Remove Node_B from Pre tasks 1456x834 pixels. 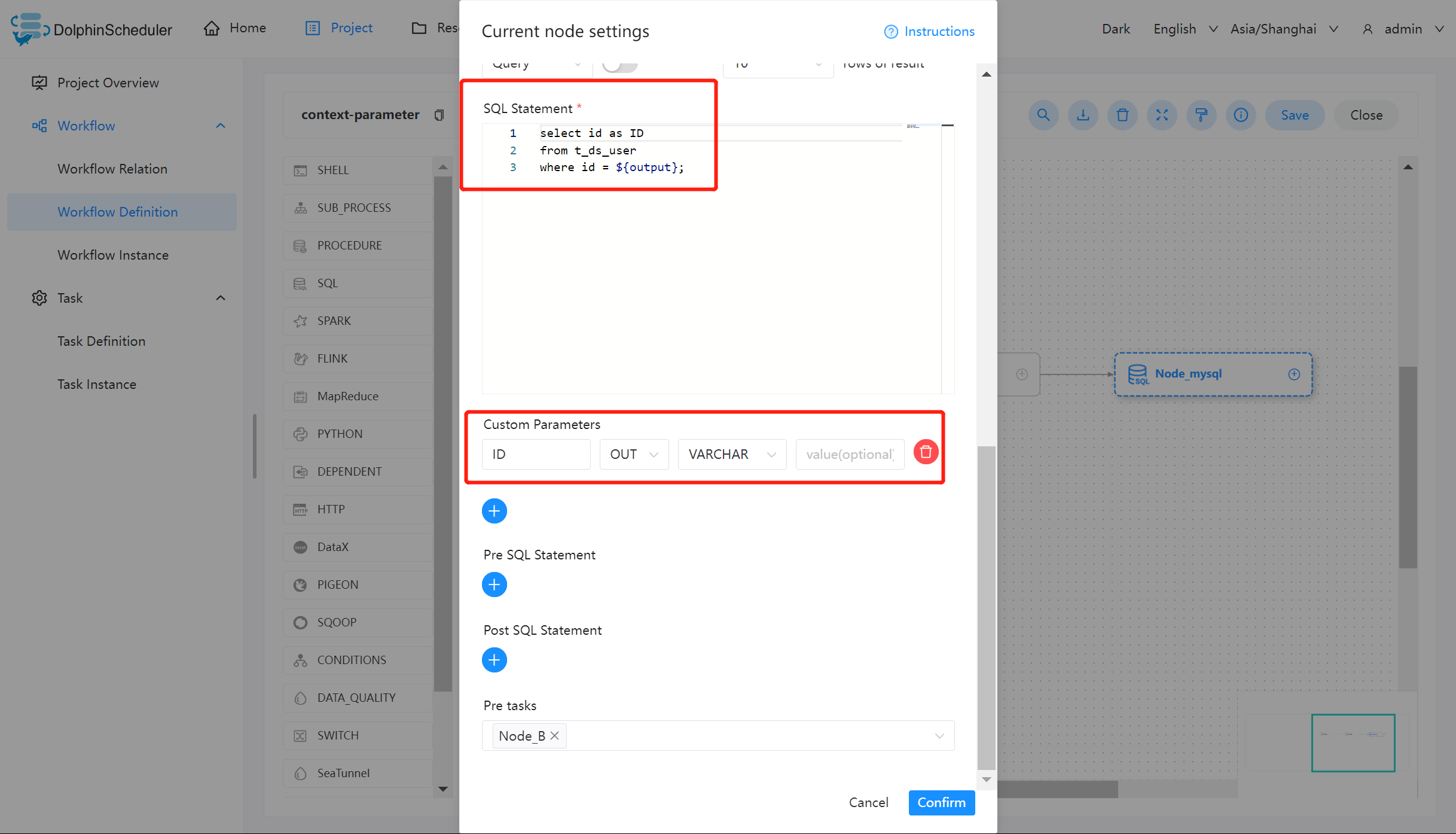pyautogui.click(x=555, y=736)
